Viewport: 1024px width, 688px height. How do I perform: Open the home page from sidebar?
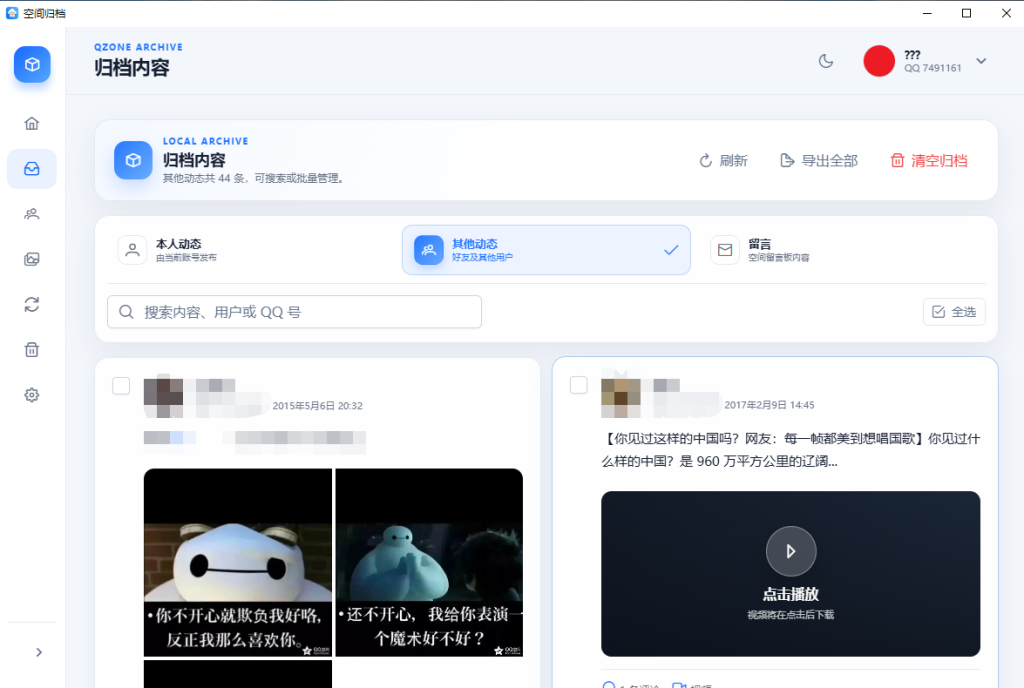tap(31, 123)
